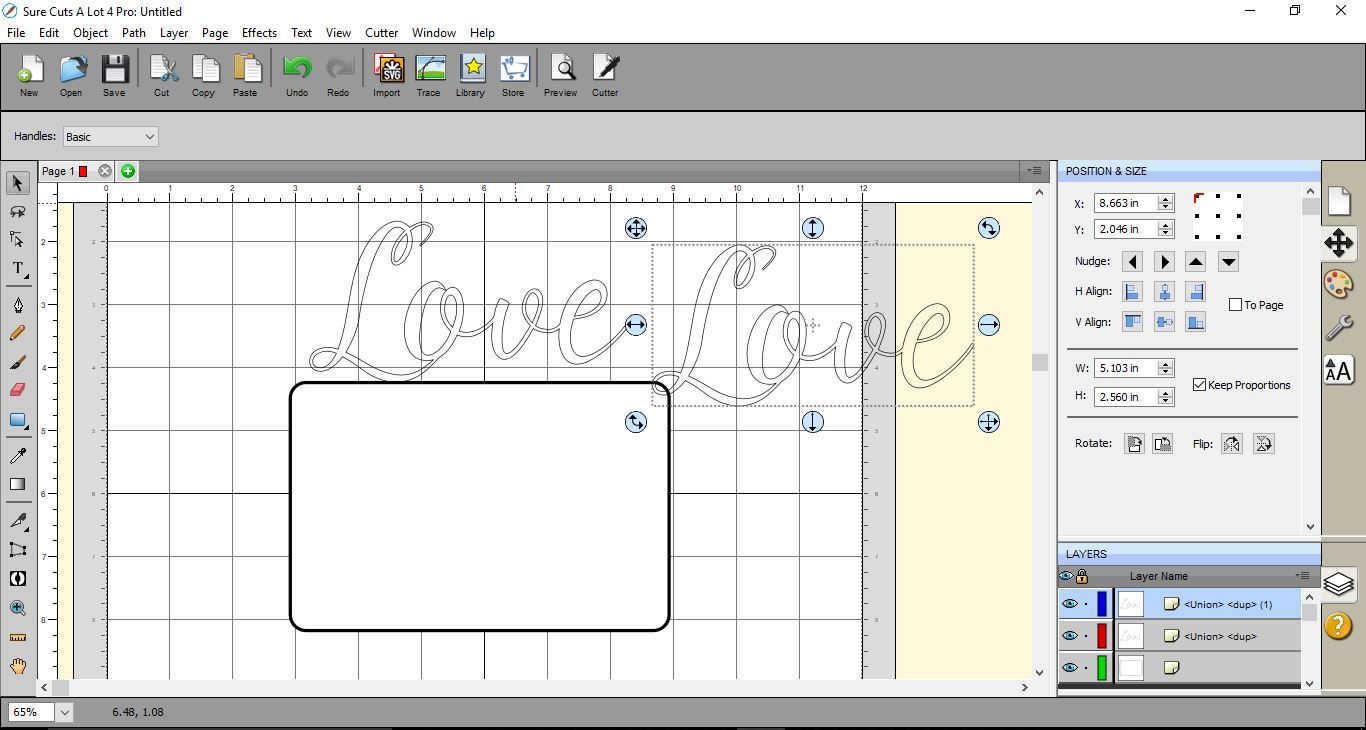Click the Redo toolbar icon
The width and height of the screenshot is (1366, 730).
coord(338,75)
